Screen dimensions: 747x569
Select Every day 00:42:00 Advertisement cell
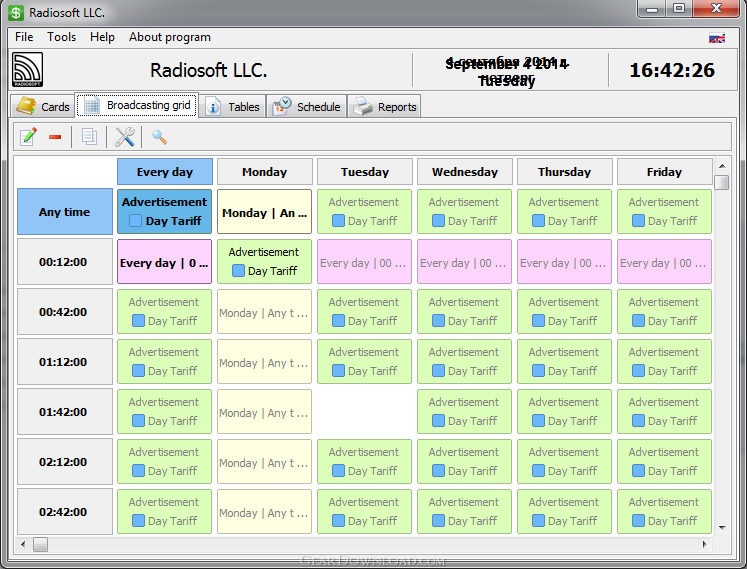(164, 312)
